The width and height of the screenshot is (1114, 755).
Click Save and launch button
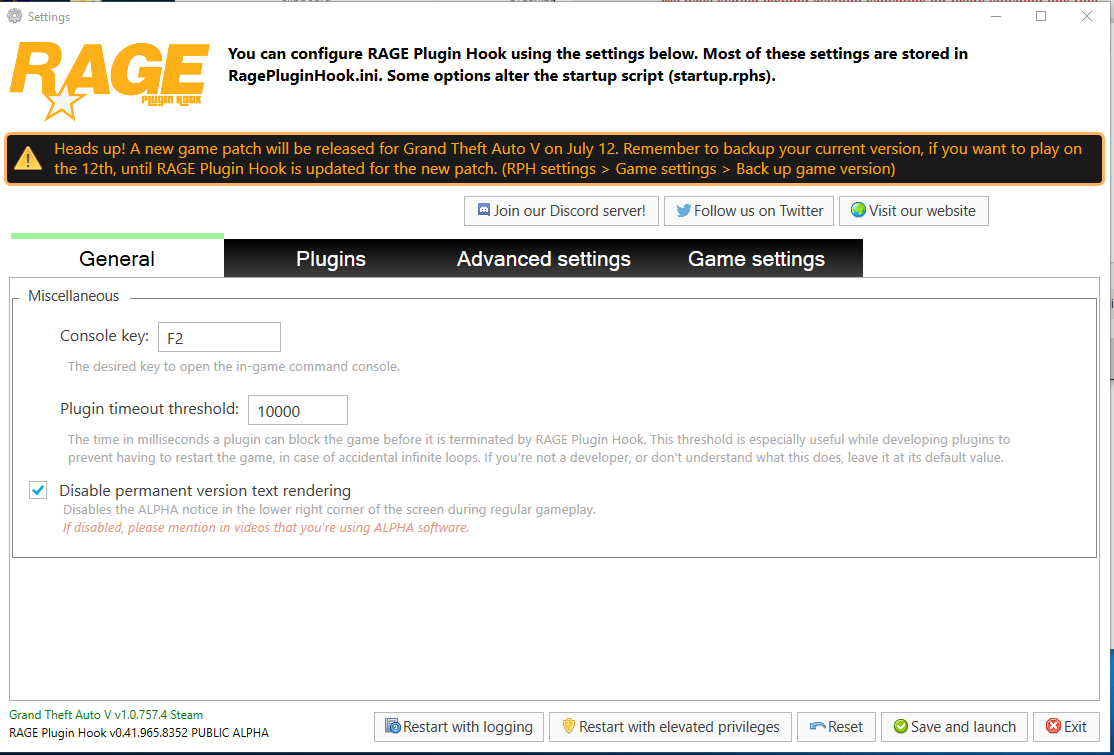click(x=954, y=727)
